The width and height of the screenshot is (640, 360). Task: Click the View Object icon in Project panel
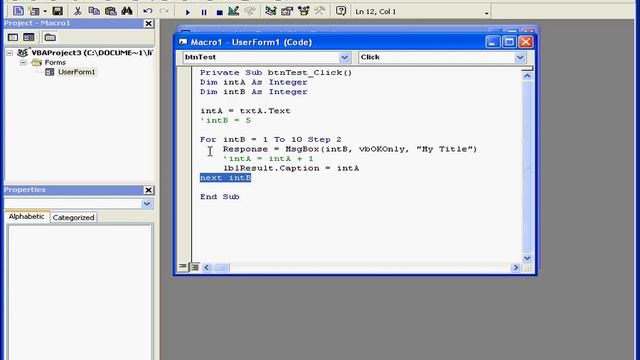29,38
